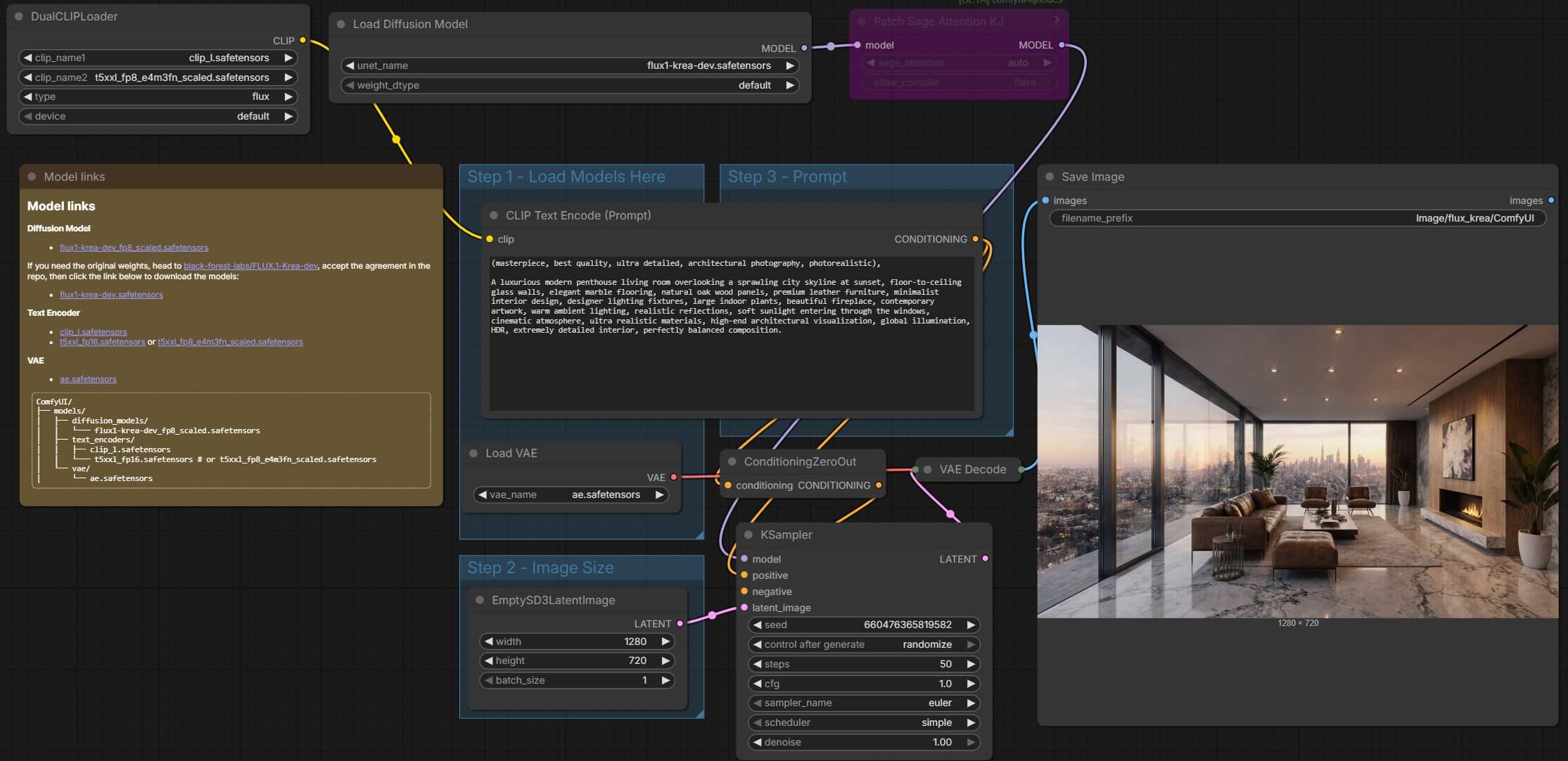The image size is (1568, 761).
Task: Decrease seed with its left arrow
Action: 757,625
